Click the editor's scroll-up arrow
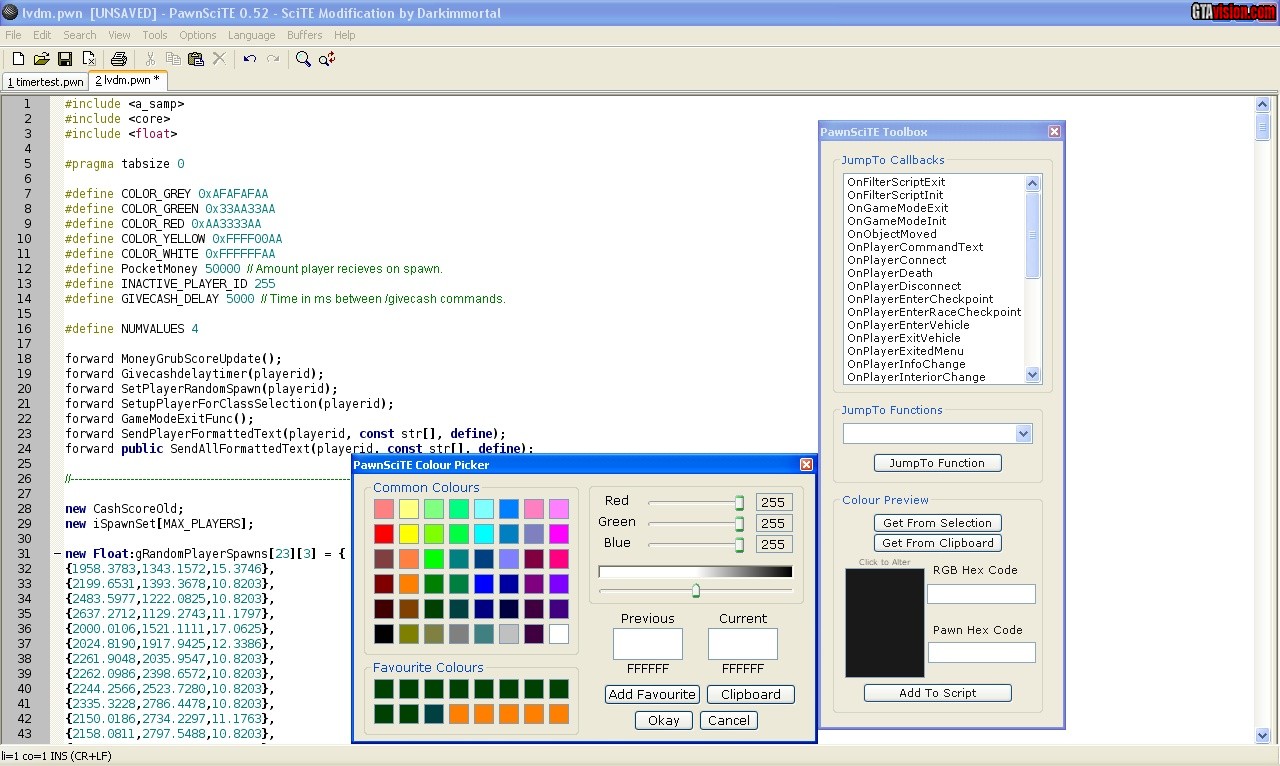Screen dimensions: 1280x766 click(1262, 104)
